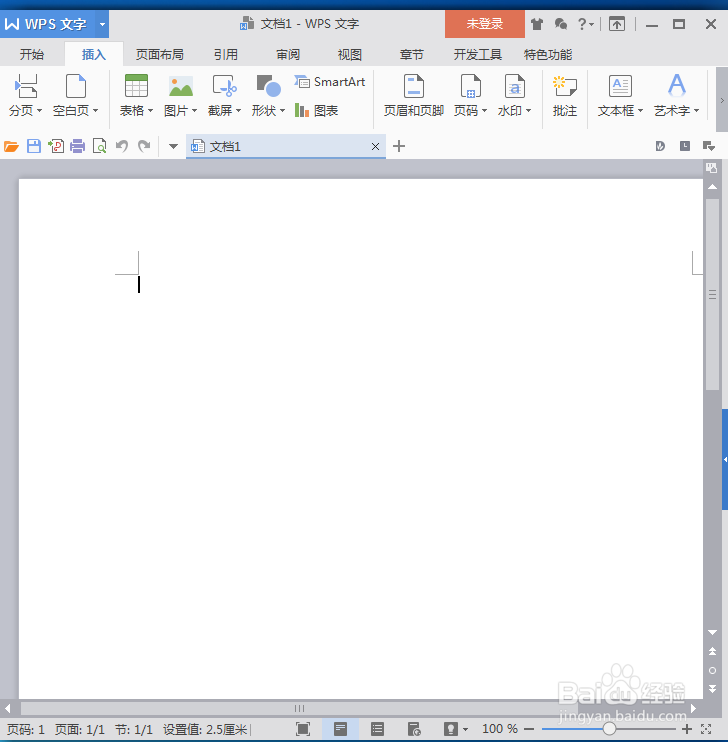The height and width of the screenshot is (742, 728).
Task: Click the zoom slider handle
Action: coord(609,729)
